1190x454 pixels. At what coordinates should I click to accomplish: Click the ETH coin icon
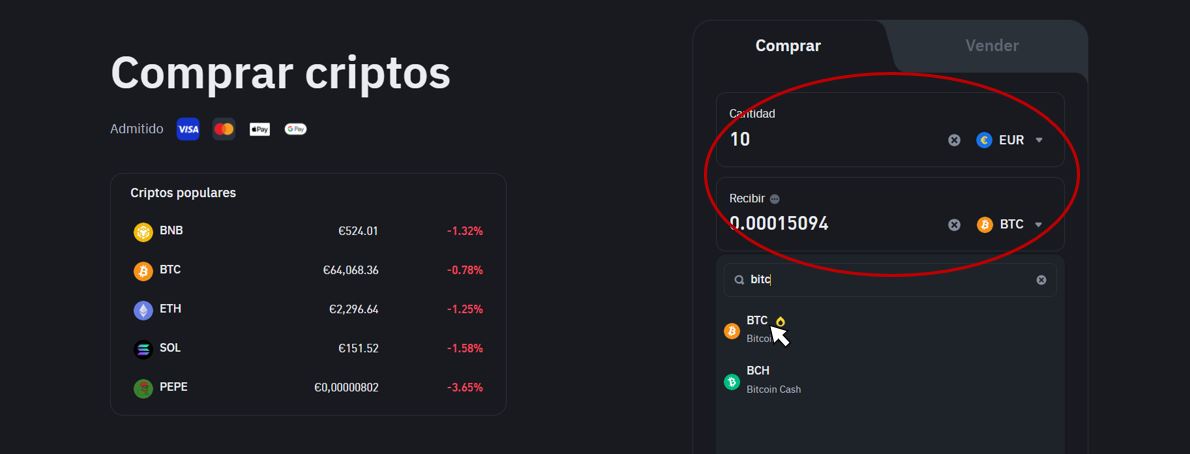pos(143,310)
